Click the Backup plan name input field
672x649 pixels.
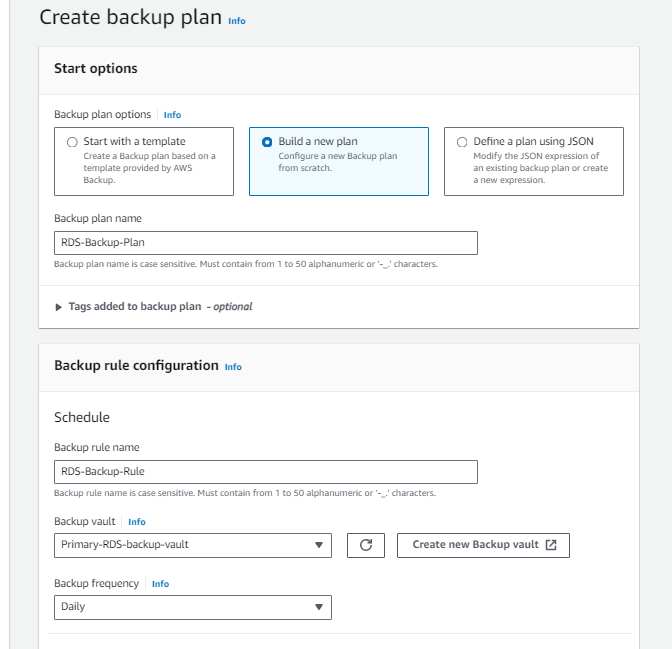point(265,243)
